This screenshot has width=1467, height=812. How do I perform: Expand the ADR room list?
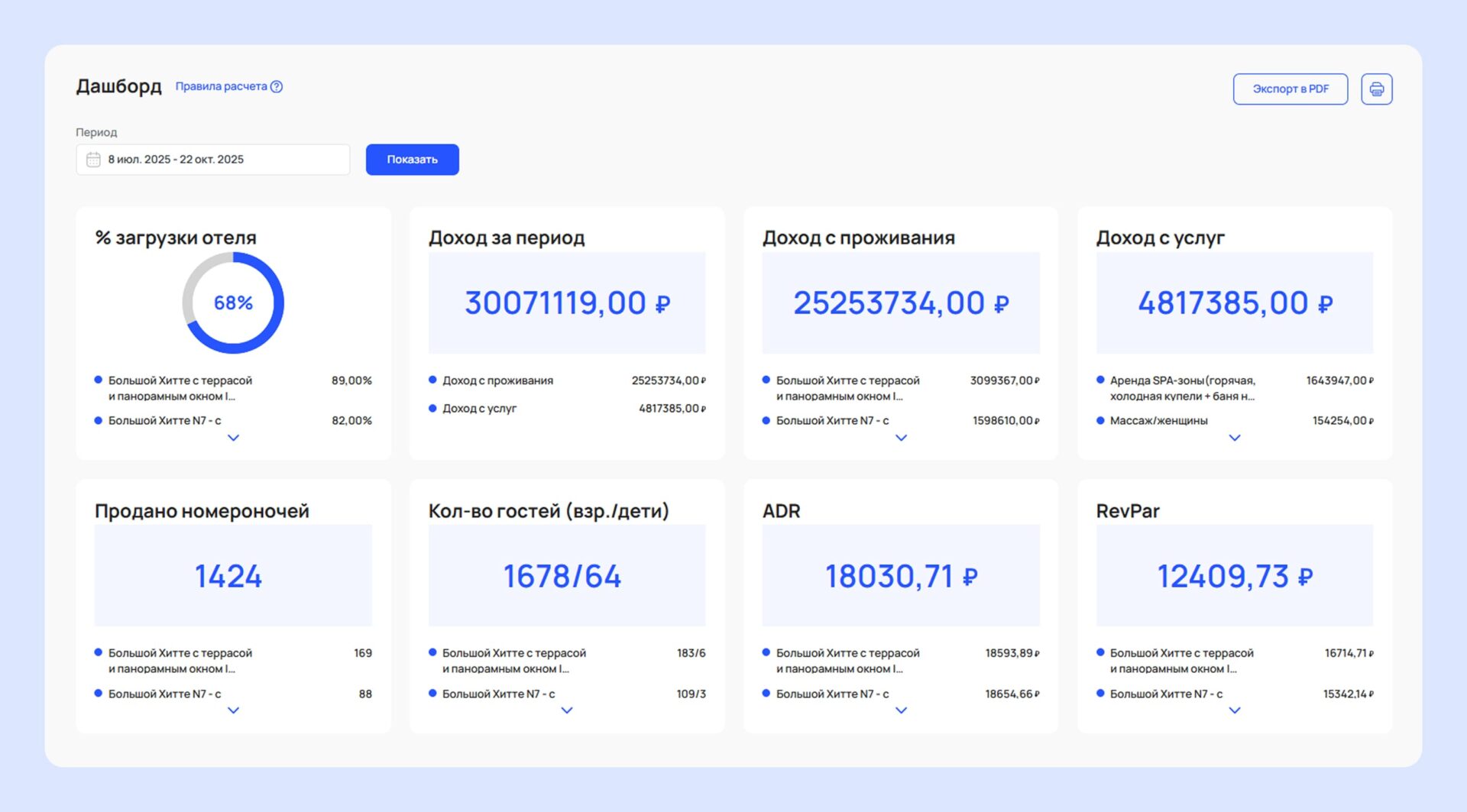tap(901, 710)
